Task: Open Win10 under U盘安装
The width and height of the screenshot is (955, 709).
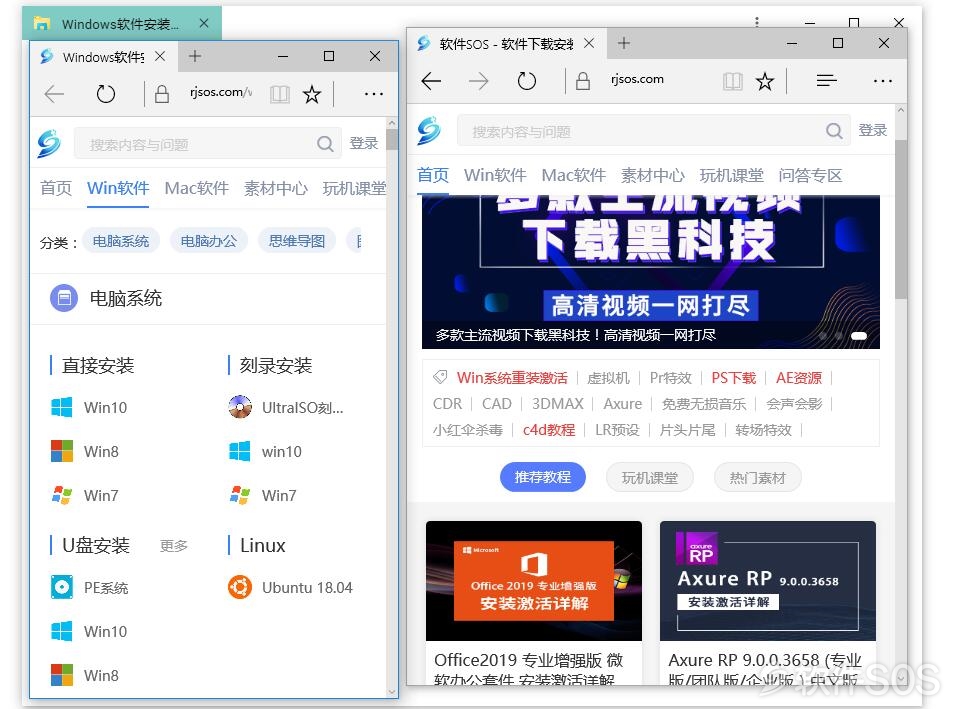Action: (x=90, y=632)
